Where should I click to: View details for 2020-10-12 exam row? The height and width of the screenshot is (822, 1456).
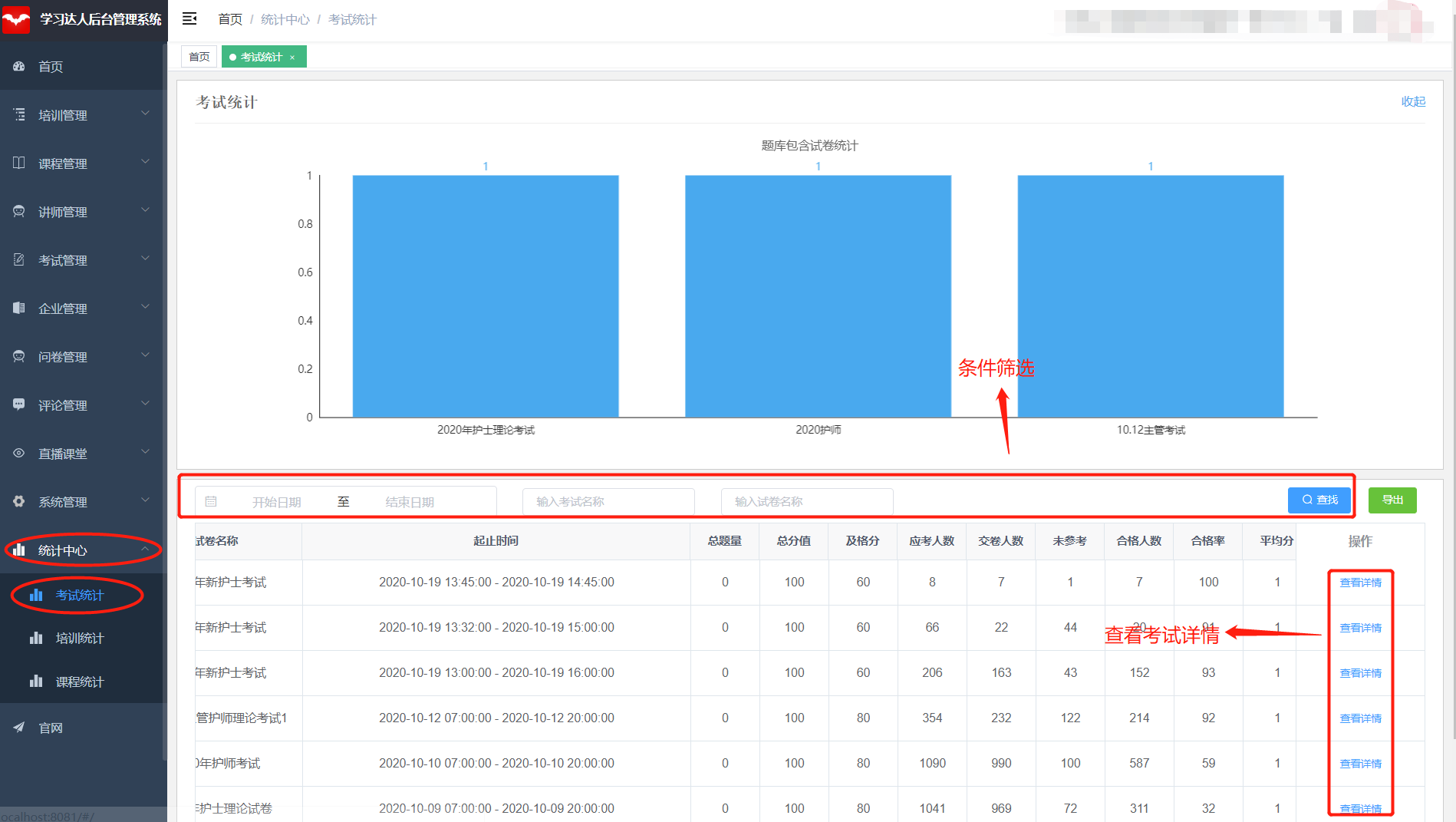pos(1360,718)
